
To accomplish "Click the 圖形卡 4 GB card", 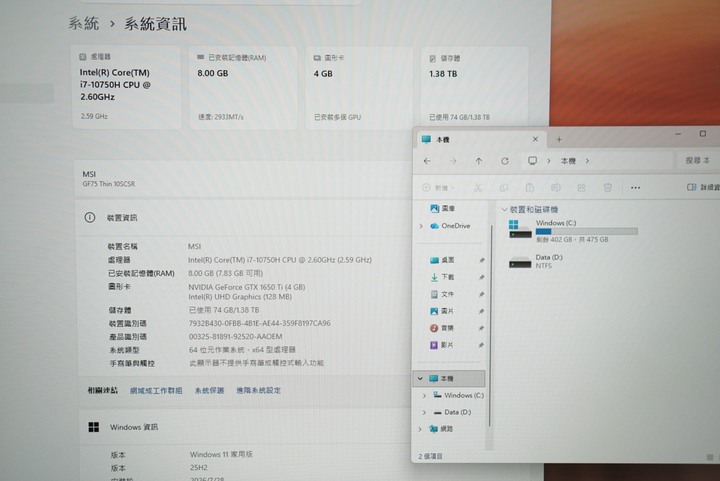I will click(359, 88).
